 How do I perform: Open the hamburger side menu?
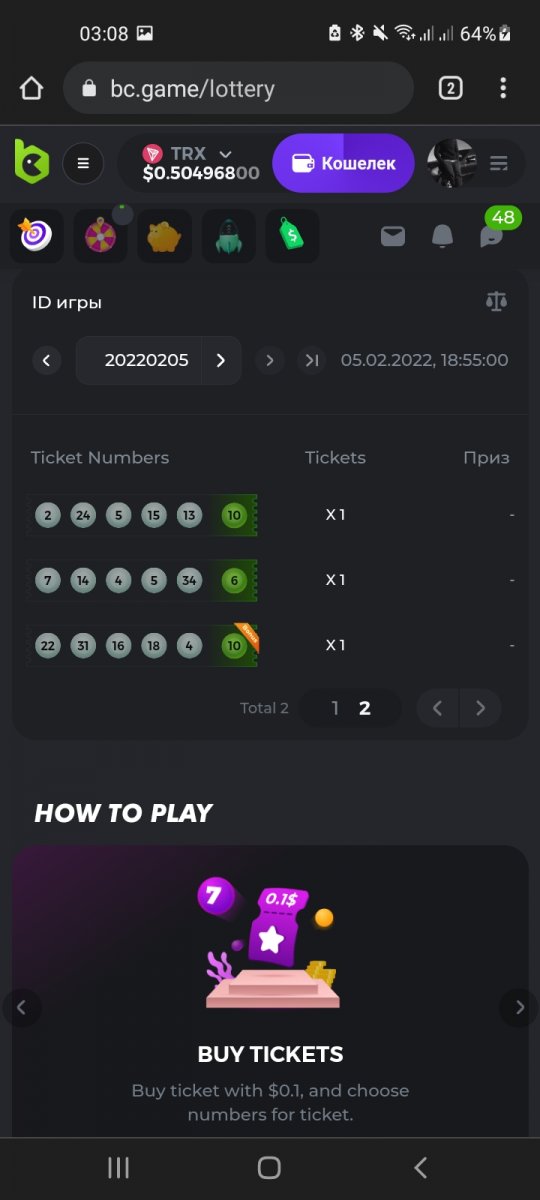tap(83, 163)
